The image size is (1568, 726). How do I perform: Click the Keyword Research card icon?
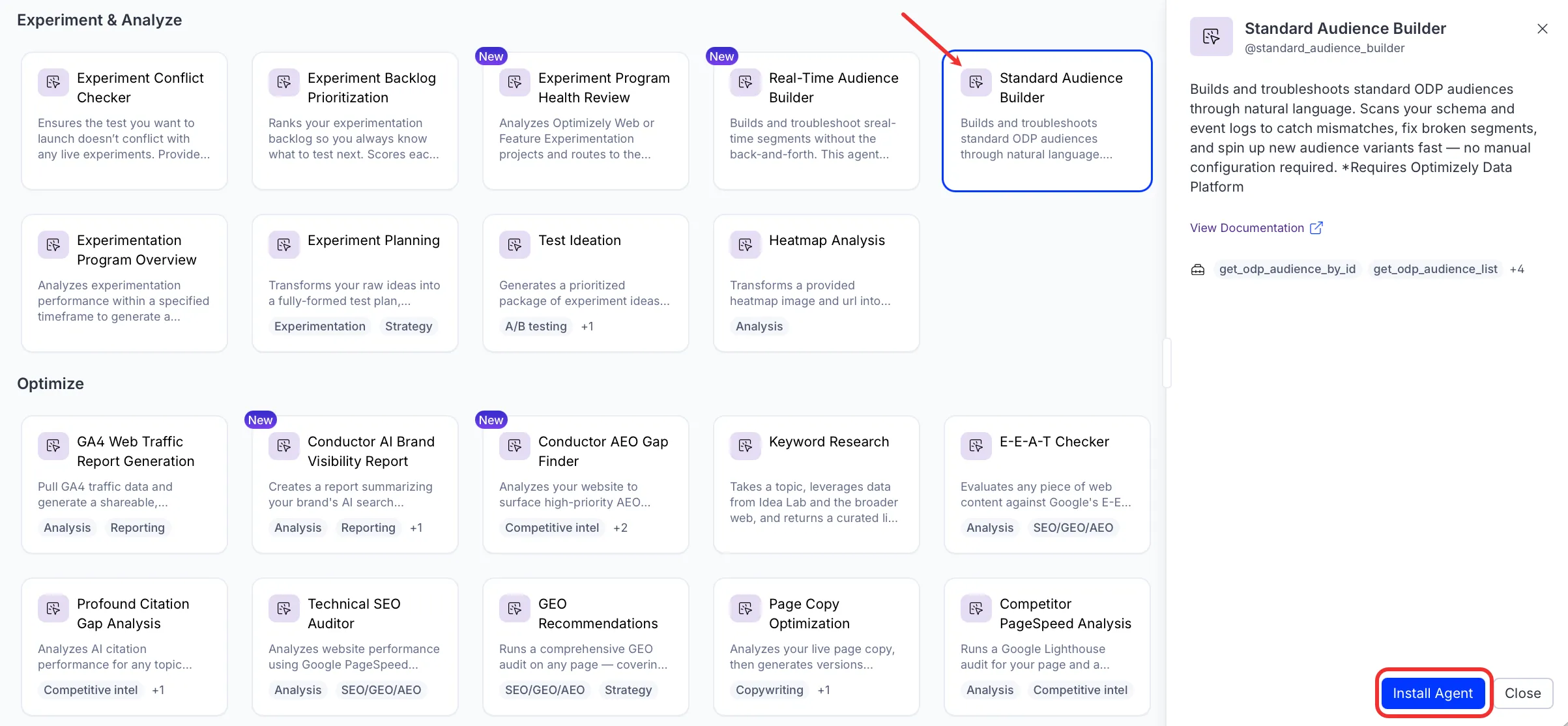pyautogui.click(x=746, y=446)
